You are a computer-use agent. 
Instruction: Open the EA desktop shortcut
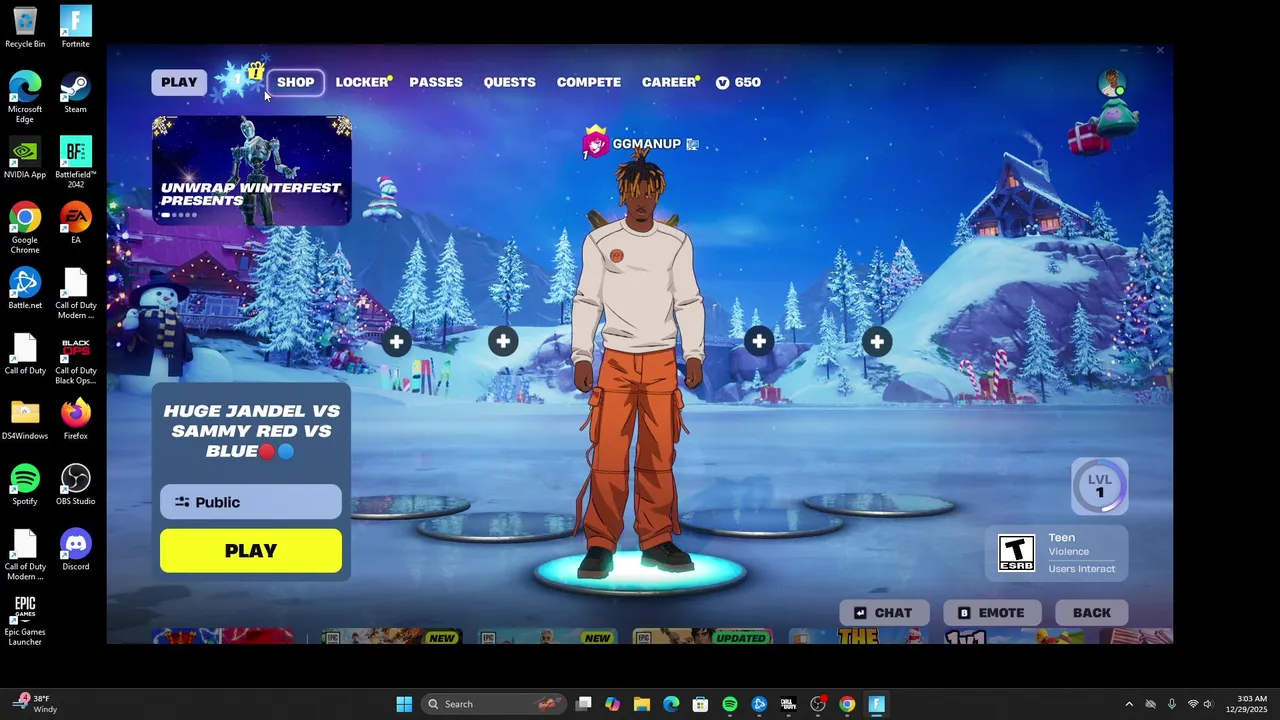(76, 223)
